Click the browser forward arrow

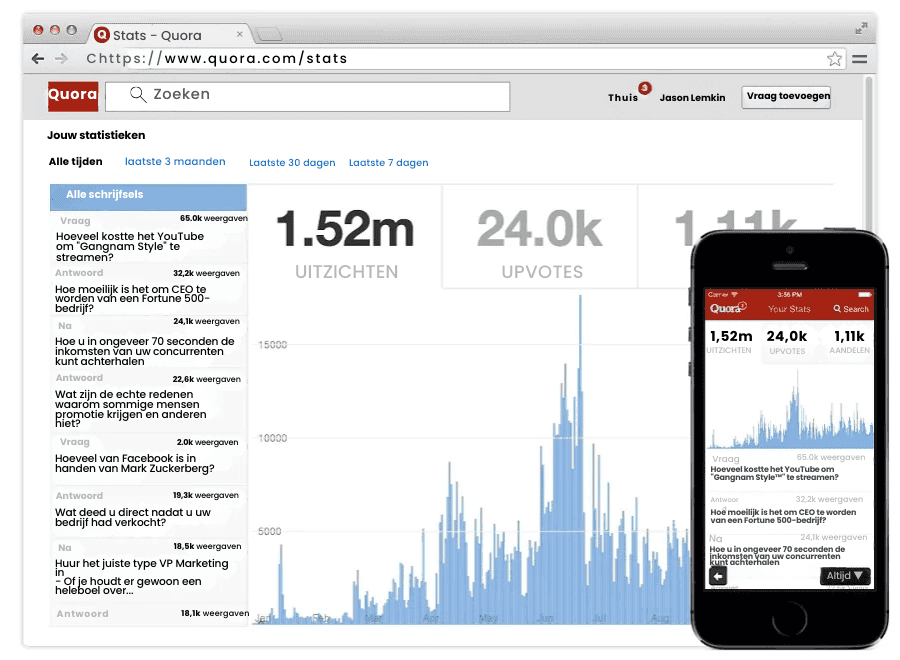click(62, 59)
